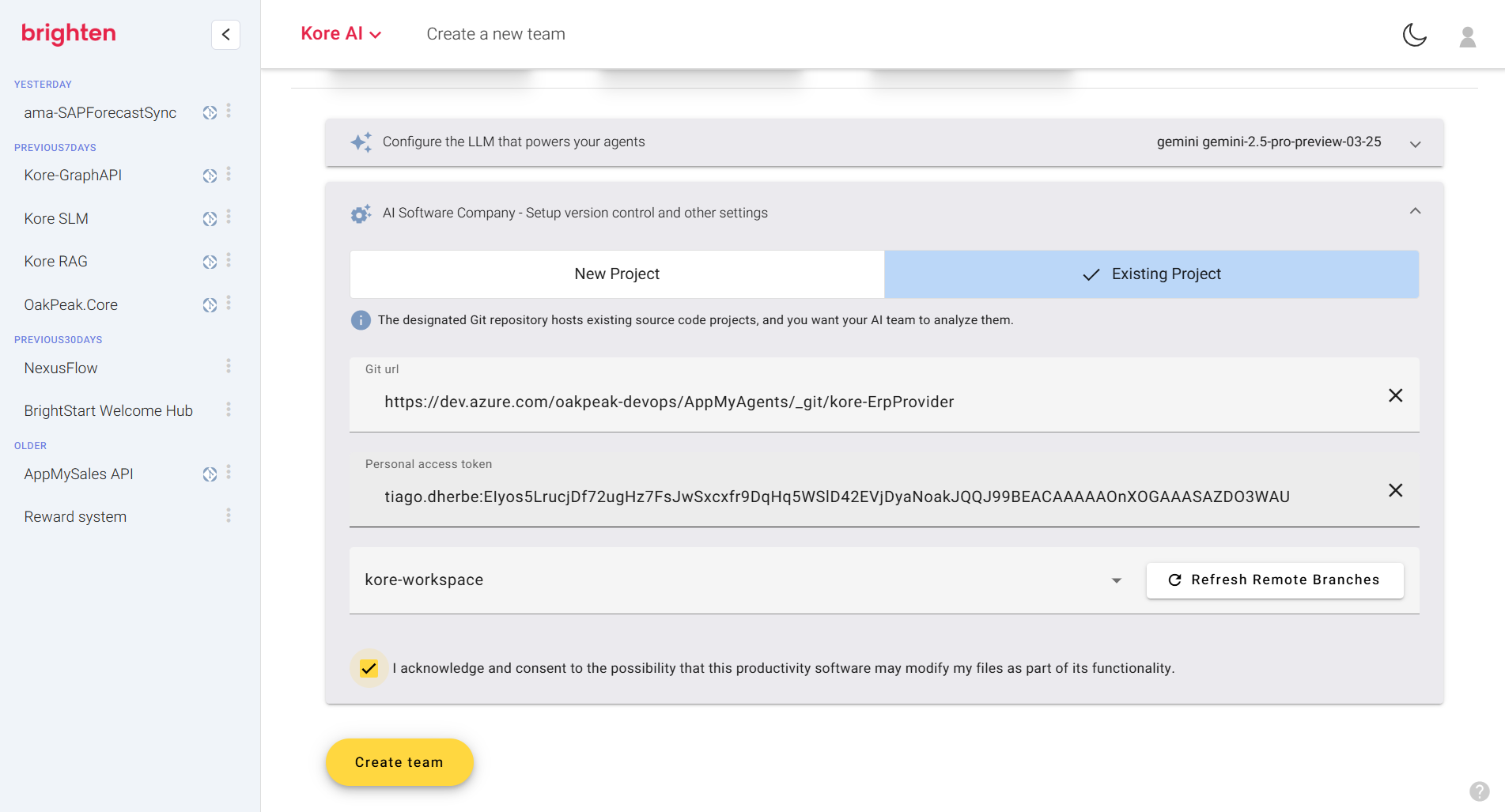This screenshot has height=812, width=1505.
Task: Click Refresh Remote Branches button
Action: click(x=1275, y=580)
